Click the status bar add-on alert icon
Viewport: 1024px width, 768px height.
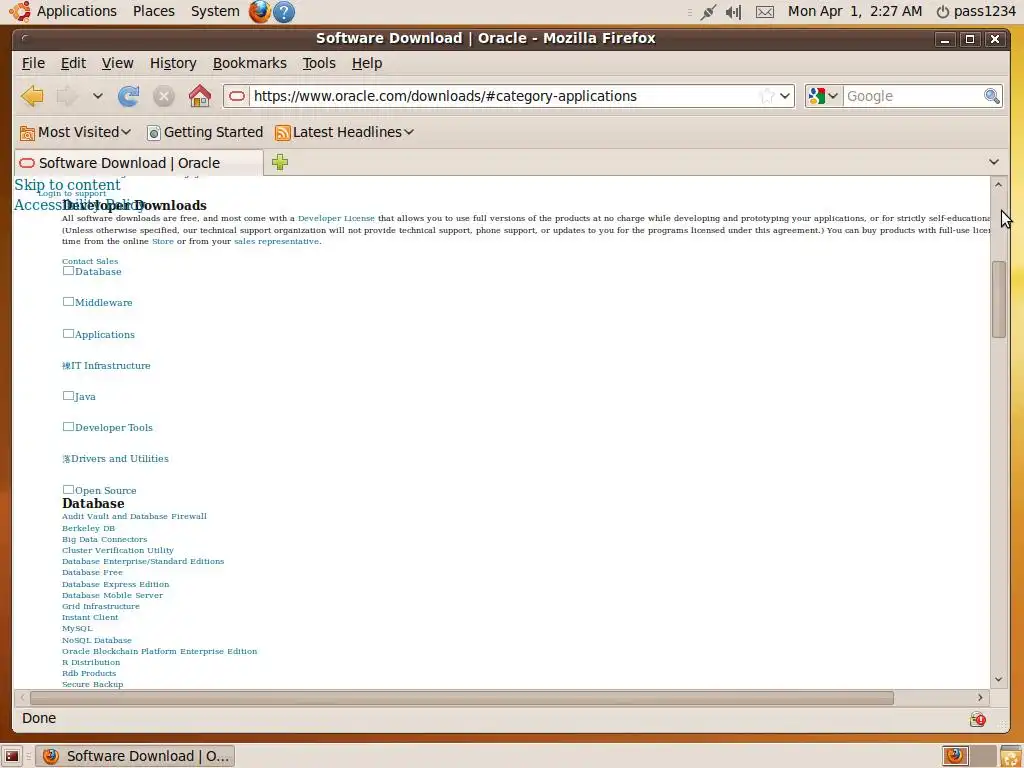click(978, 719)
